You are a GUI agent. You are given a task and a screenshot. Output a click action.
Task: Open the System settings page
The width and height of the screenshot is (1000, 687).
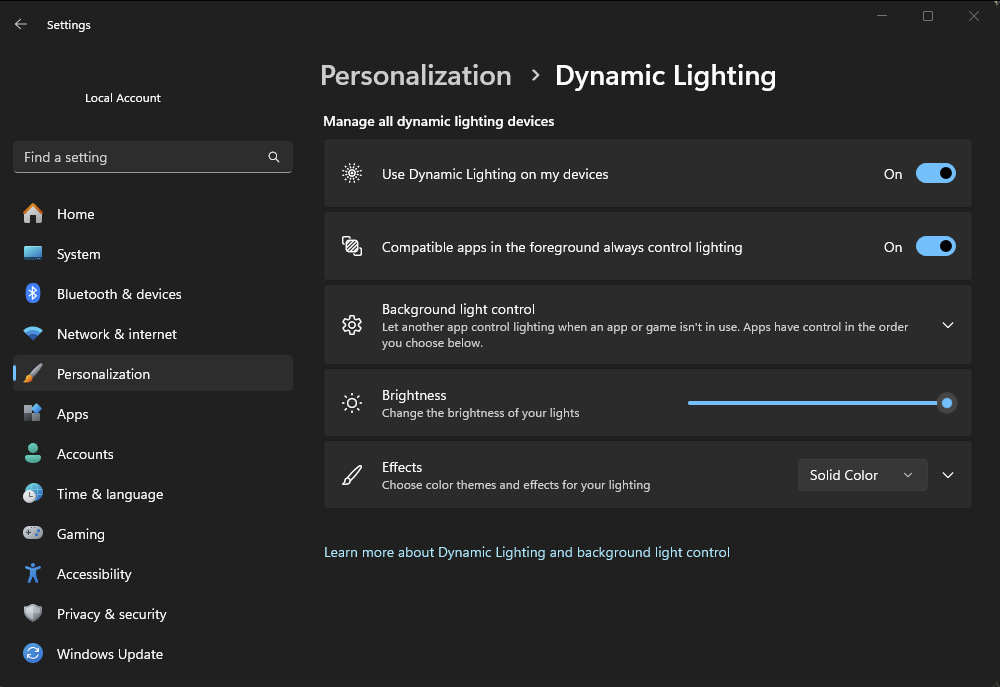tap(79, 254)
